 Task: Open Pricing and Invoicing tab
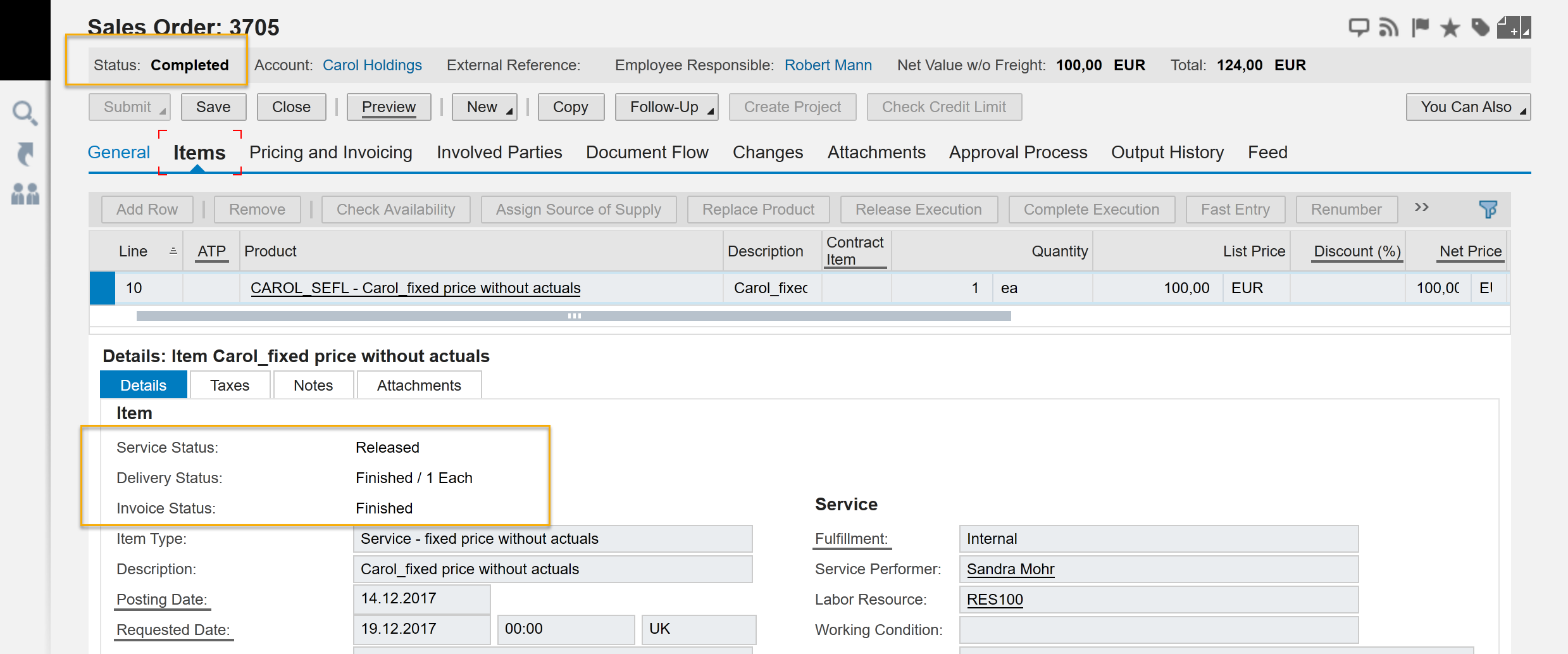click(x=331, y=153)
